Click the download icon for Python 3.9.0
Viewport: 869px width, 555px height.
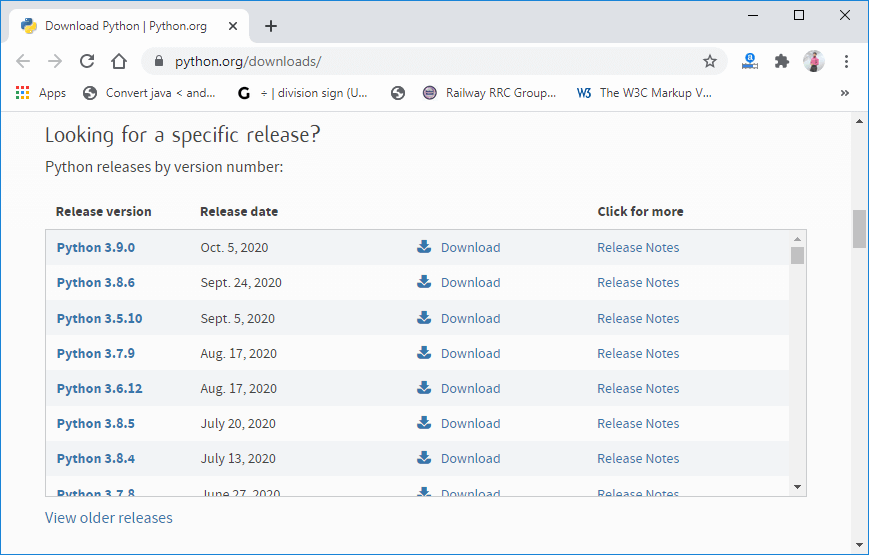click(x=424, y=247)
